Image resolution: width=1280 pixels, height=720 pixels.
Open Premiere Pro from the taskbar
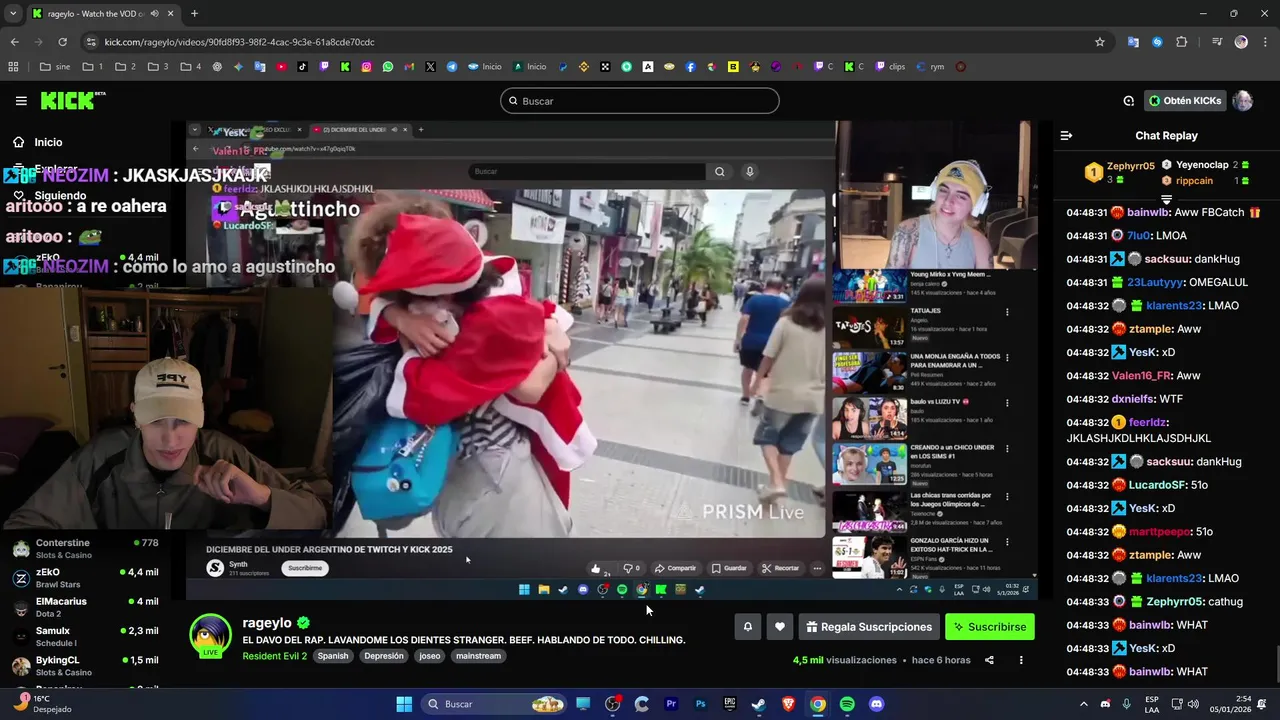(x=671, y=704)
